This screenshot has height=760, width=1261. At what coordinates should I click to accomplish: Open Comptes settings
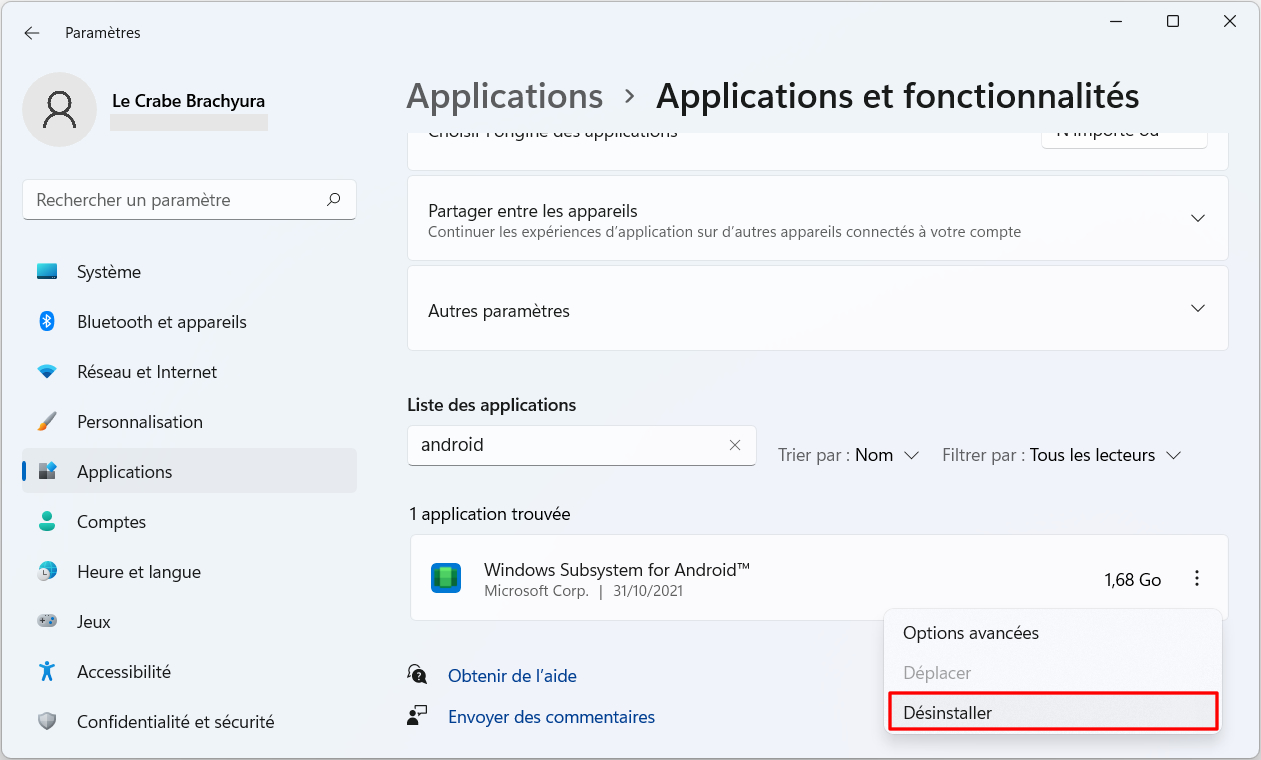(x=189, y=522)
